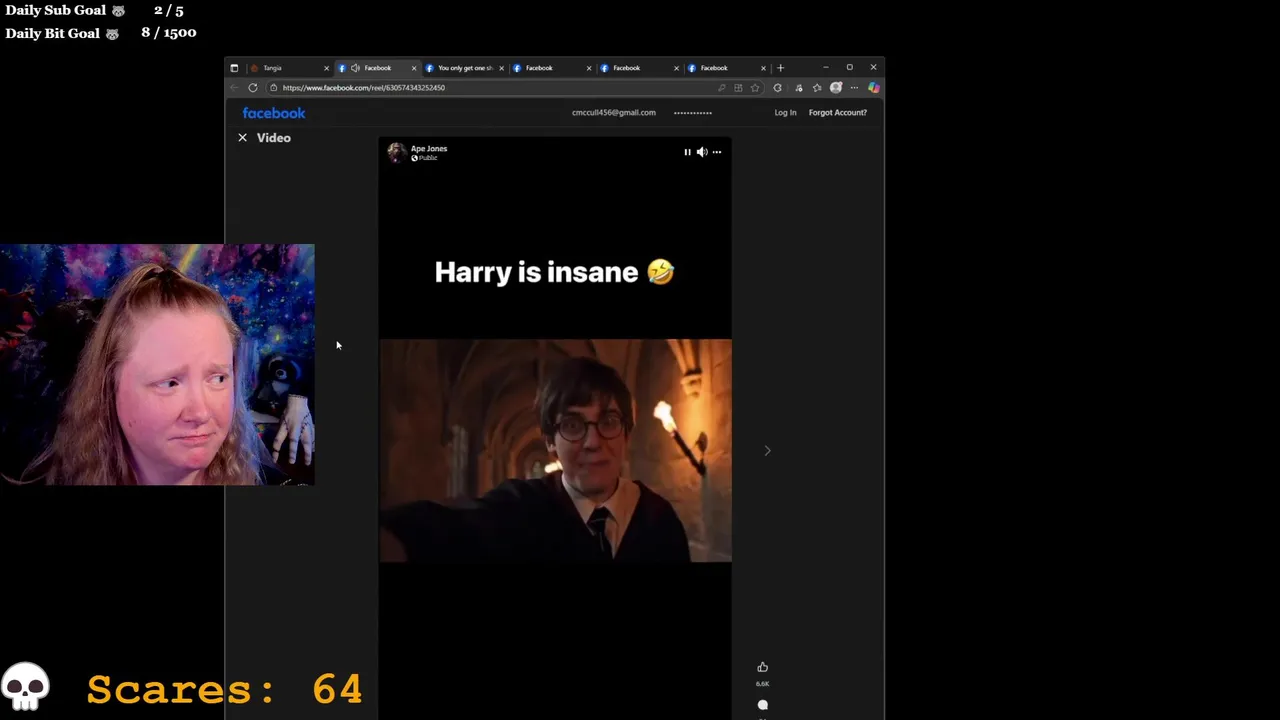
Task: Click the browser address bar URL
Action: (363, 88)
